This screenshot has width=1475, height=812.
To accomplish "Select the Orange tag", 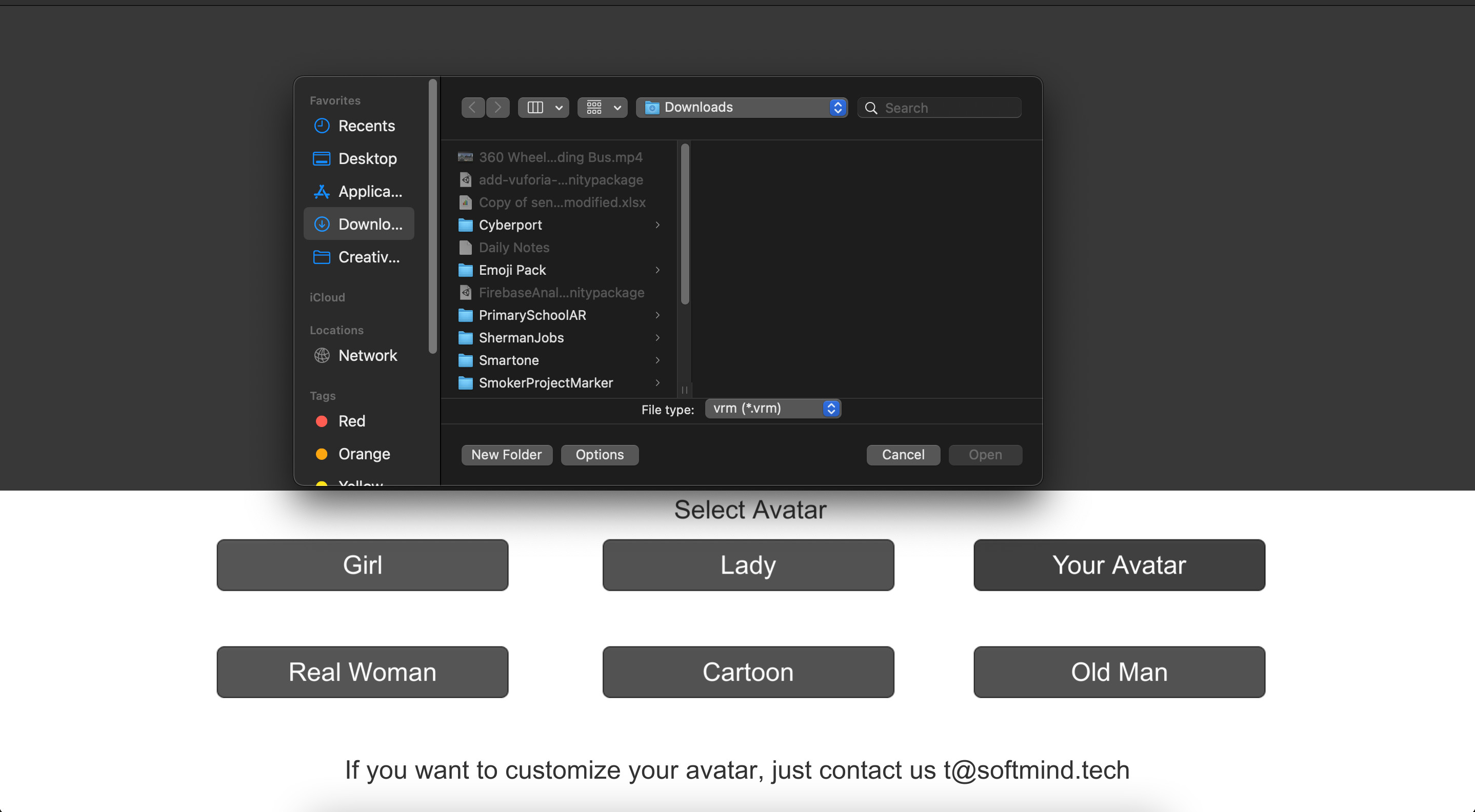I will point(364,454).
